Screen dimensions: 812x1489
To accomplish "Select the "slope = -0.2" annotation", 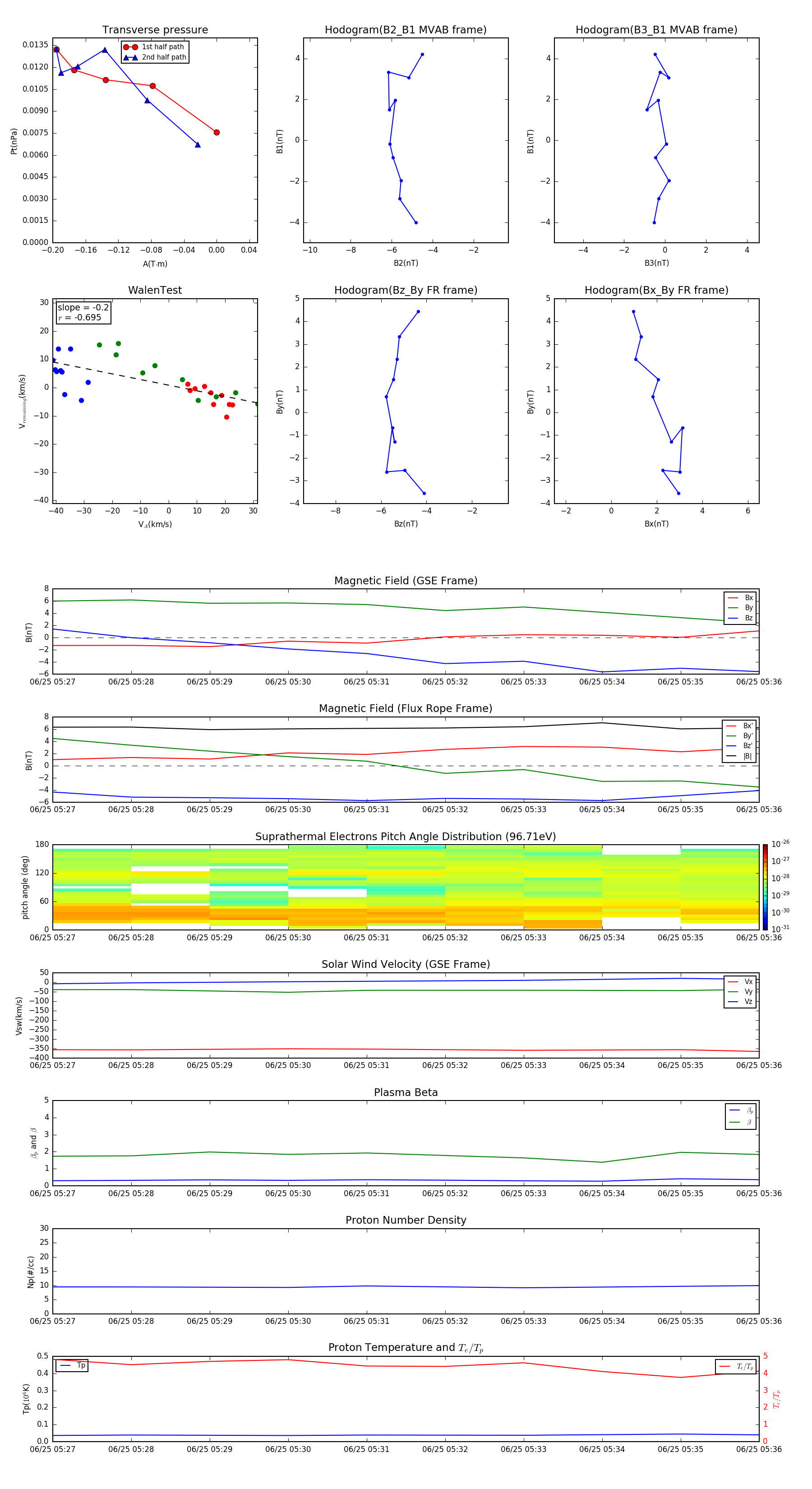I will (x=83, y=308).
